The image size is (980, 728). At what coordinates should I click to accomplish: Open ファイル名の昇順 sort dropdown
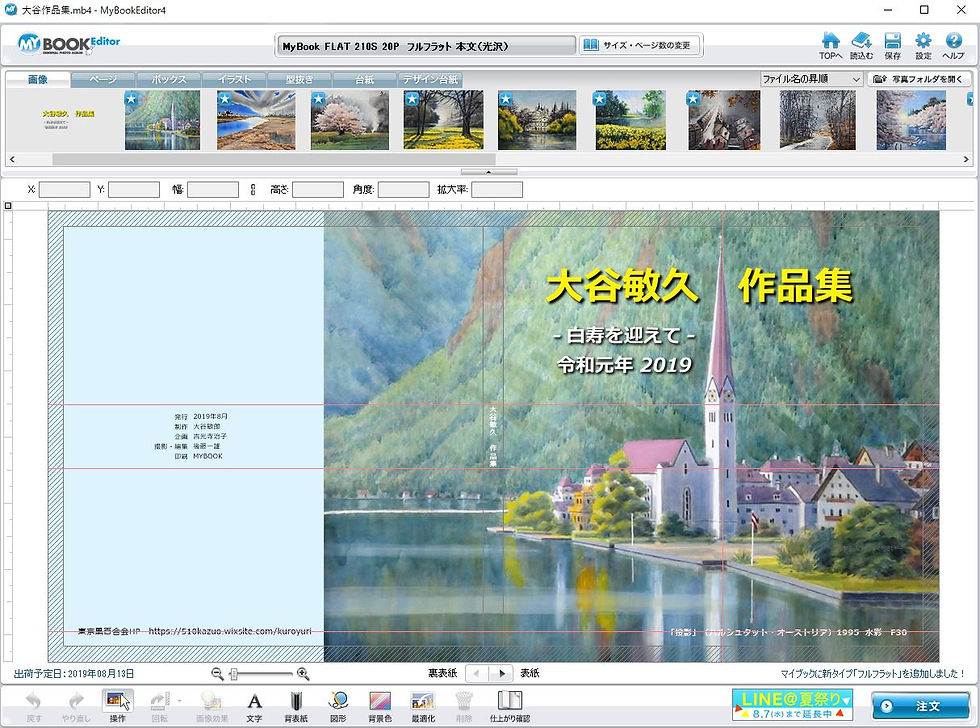click(811, 79)
